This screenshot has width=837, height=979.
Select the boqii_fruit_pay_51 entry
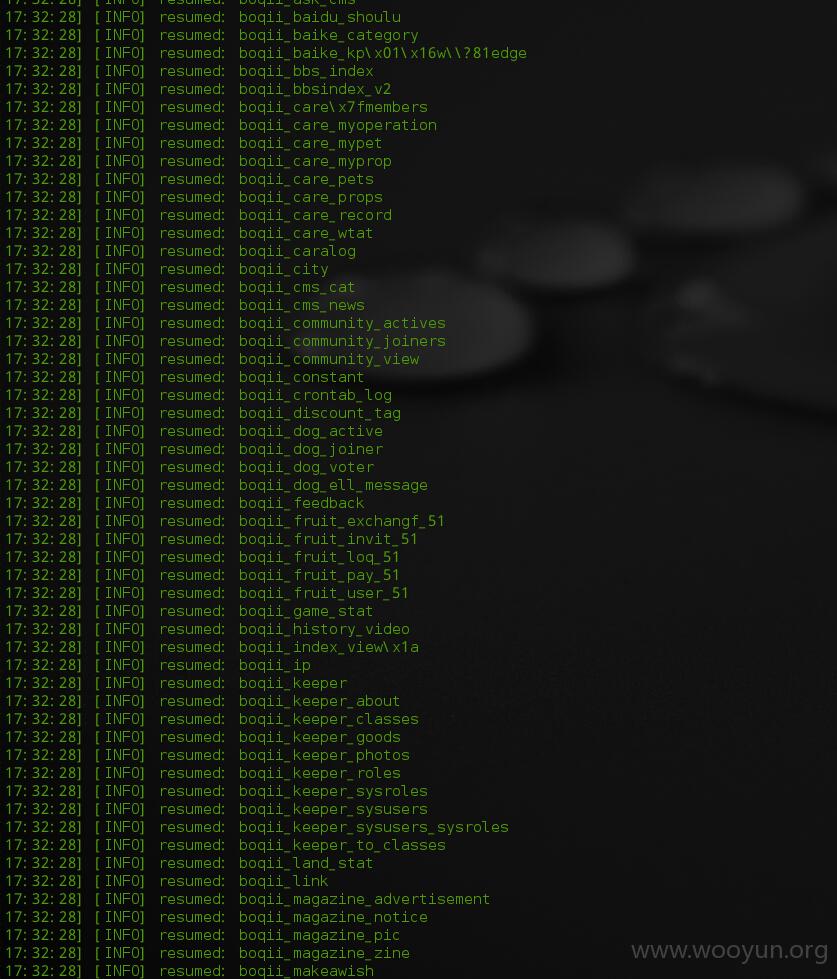(319, 575)
